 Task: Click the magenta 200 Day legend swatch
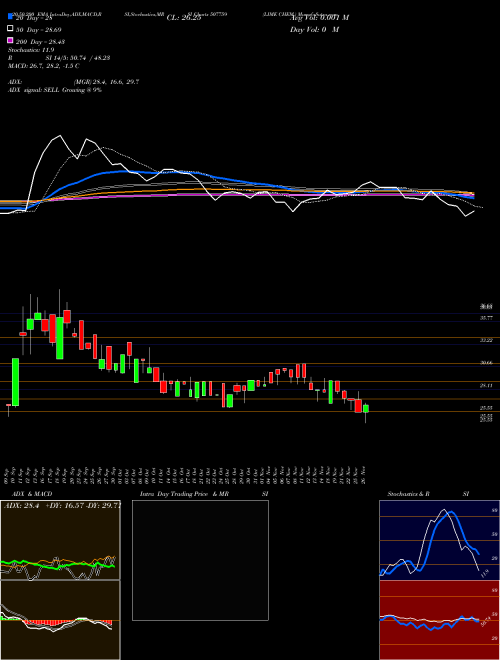(10, 41)
